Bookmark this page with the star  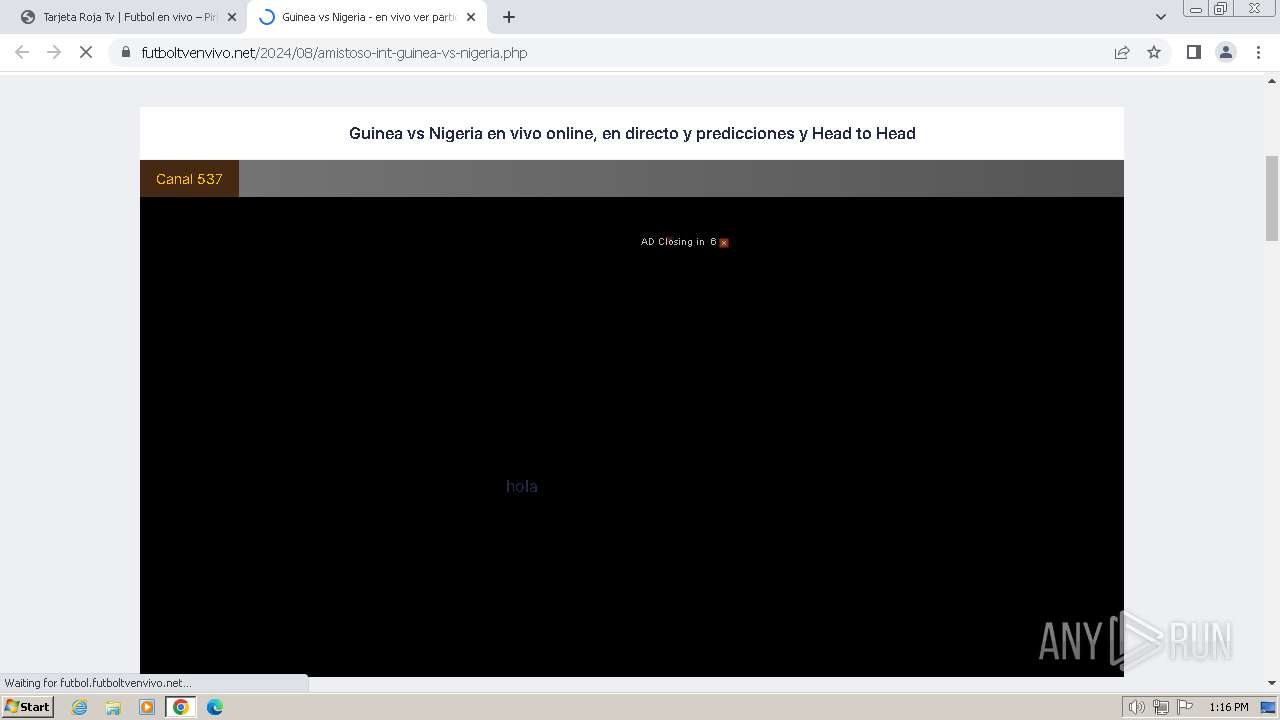pos(1154,52)
